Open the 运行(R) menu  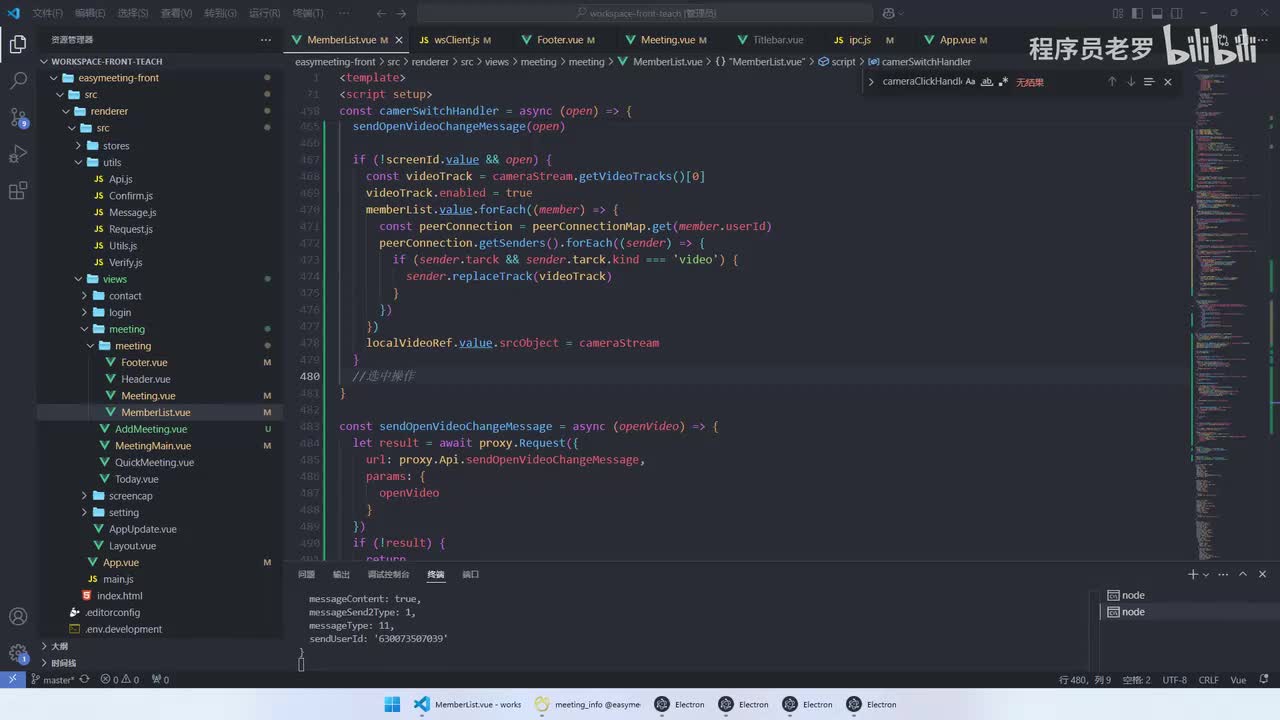pos(264,13)
